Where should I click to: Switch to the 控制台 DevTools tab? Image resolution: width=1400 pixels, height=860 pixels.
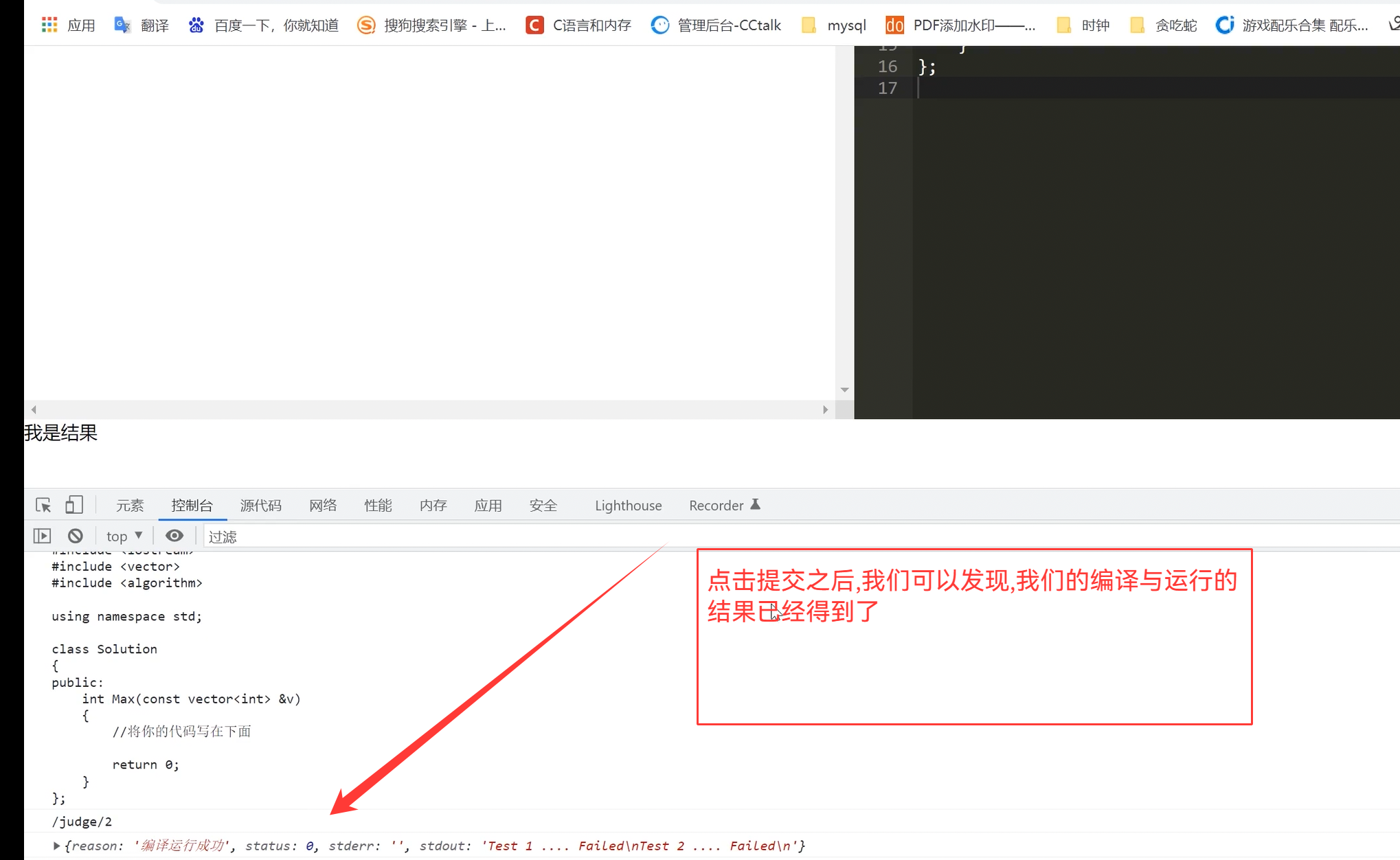(192, 506)
